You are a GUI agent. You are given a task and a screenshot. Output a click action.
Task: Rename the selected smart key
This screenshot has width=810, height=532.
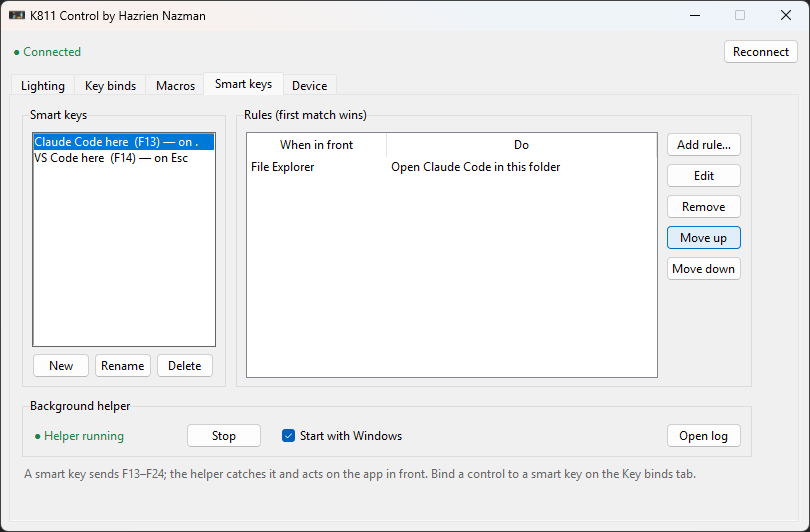pyautogui.click(x=122, y=366)
